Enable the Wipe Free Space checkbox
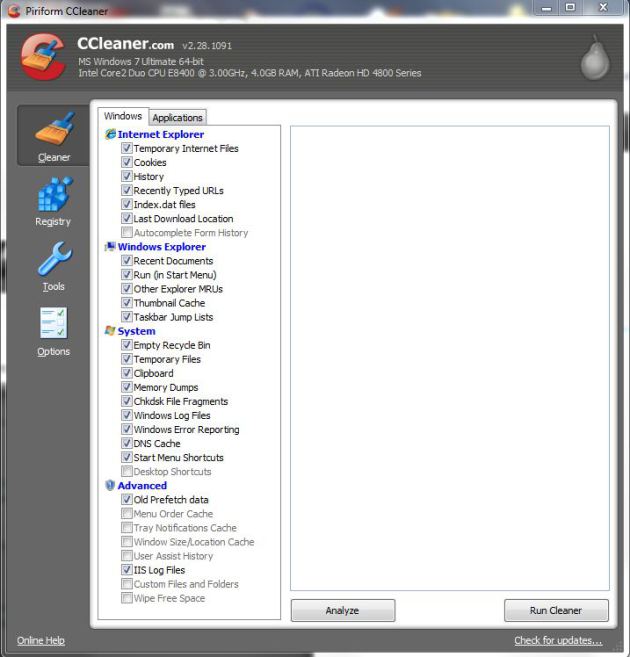630x657 pixels. [x=127, y=598]
